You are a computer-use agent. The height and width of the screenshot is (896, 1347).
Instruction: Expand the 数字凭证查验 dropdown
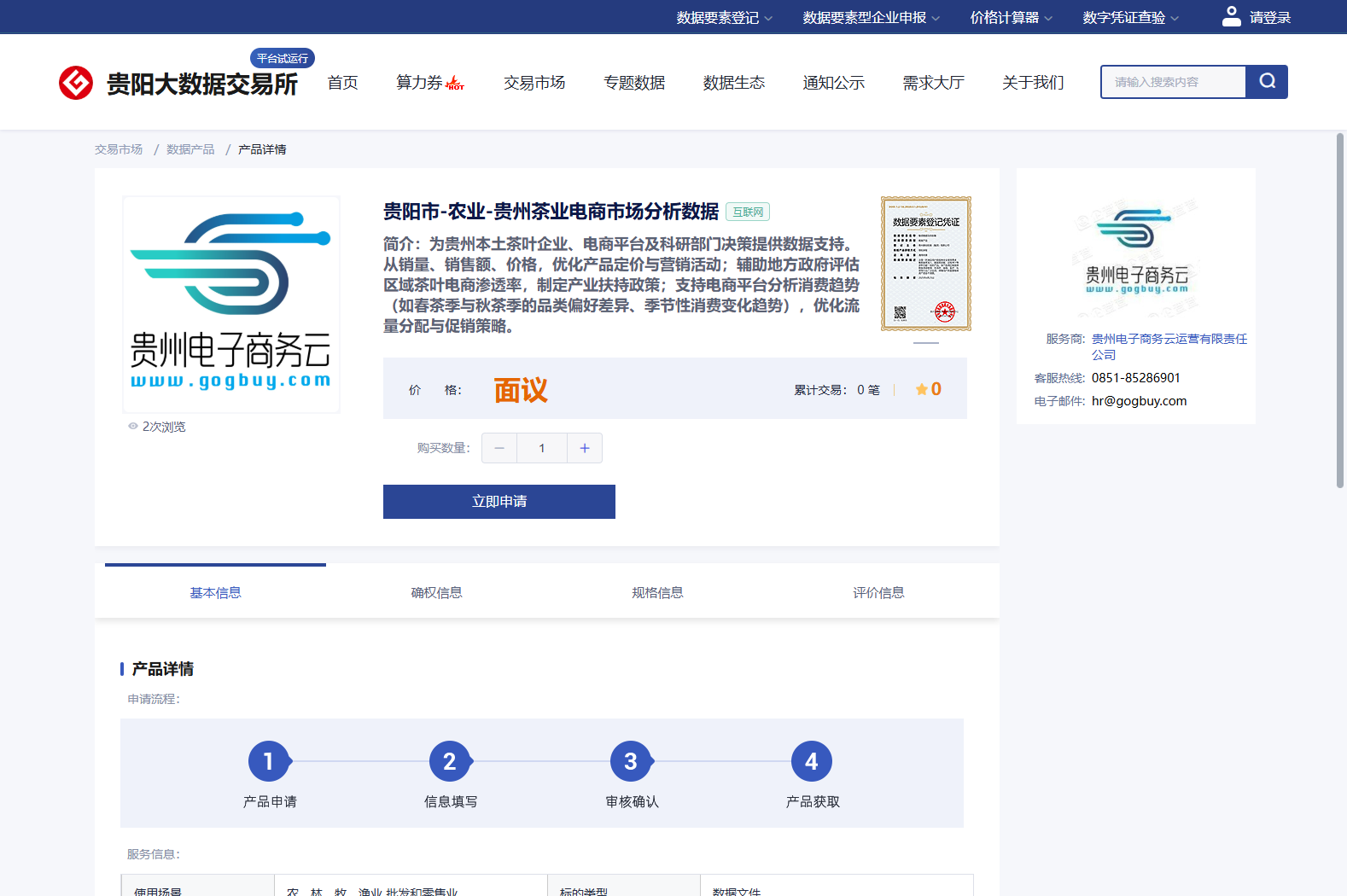[1130, 18]
